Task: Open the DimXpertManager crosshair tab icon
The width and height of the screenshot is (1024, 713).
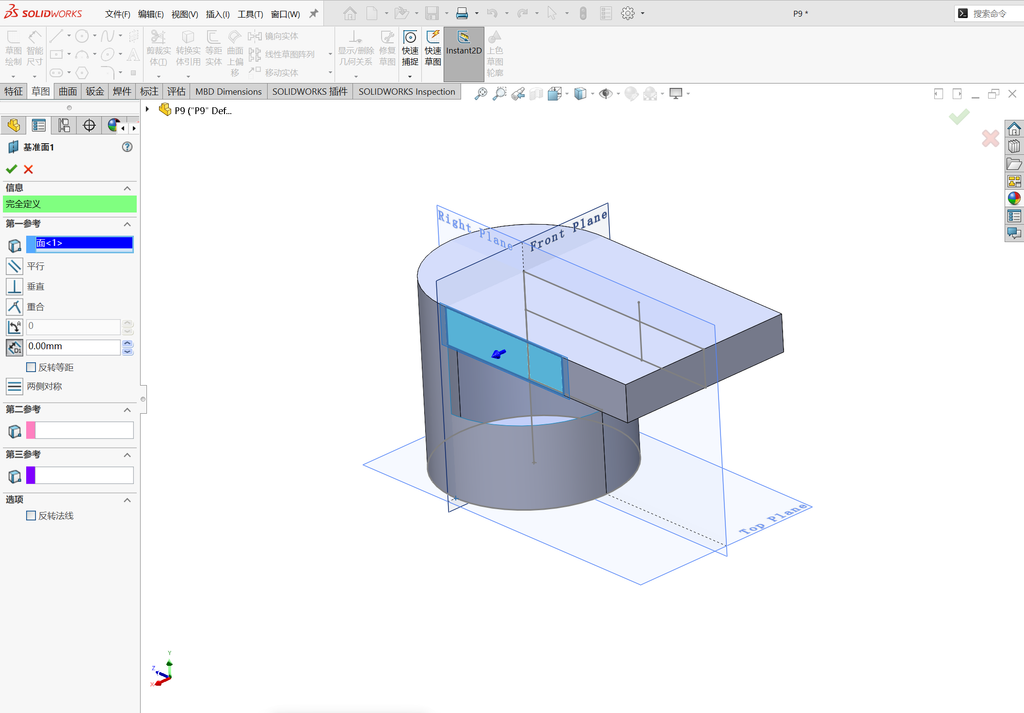Action: (x=89, y=125)
